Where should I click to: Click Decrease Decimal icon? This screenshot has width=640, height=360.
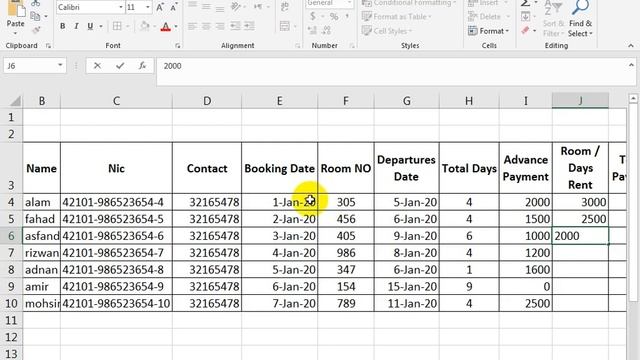(326, 31)
